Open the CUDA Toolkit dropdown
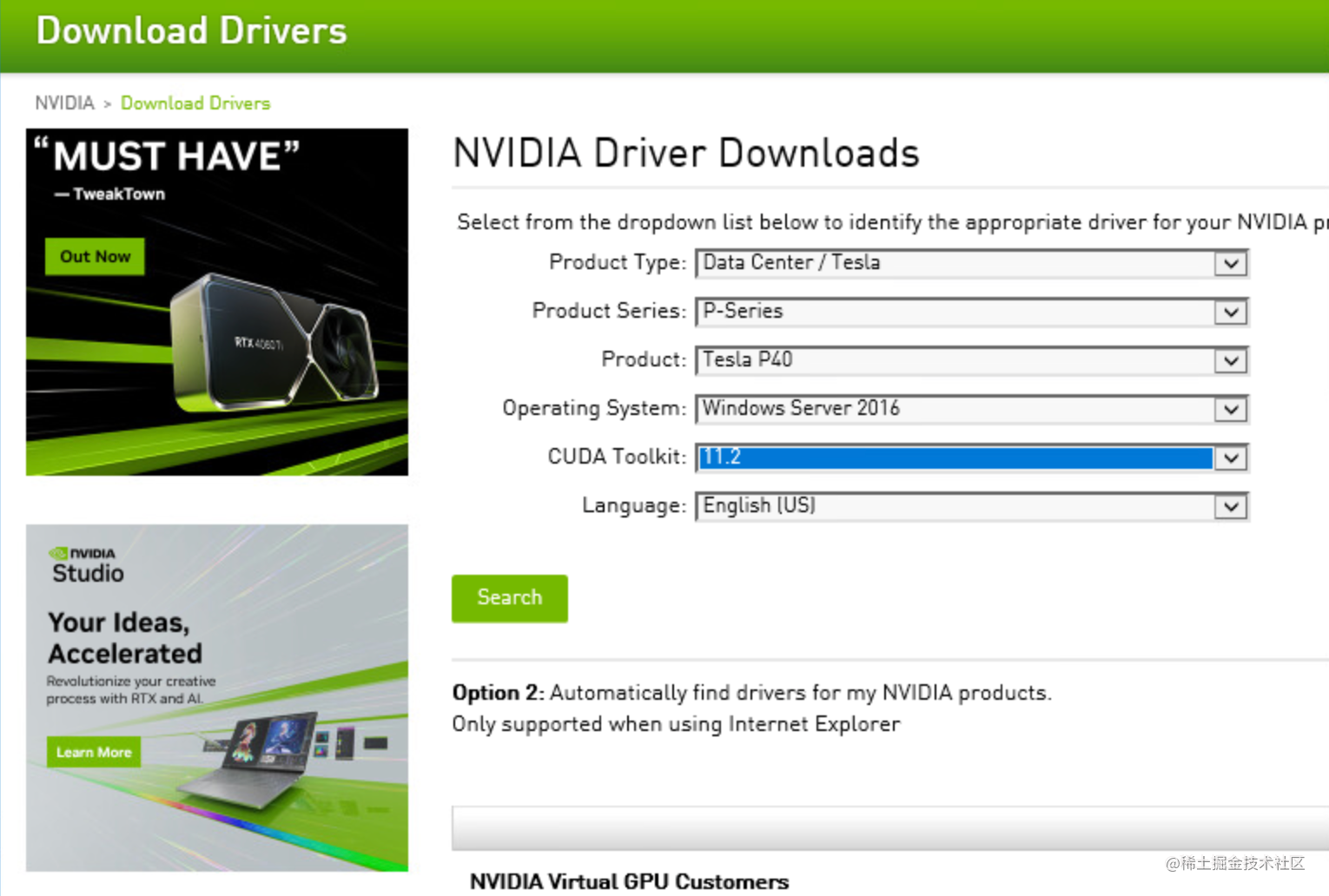Viewport: 1329px width, 896px height. tap(971, 458)
